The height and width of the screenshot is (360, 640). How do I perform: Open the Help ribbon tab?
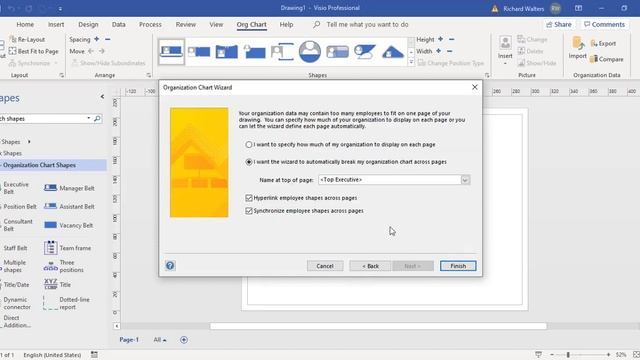tap(287, 24)
